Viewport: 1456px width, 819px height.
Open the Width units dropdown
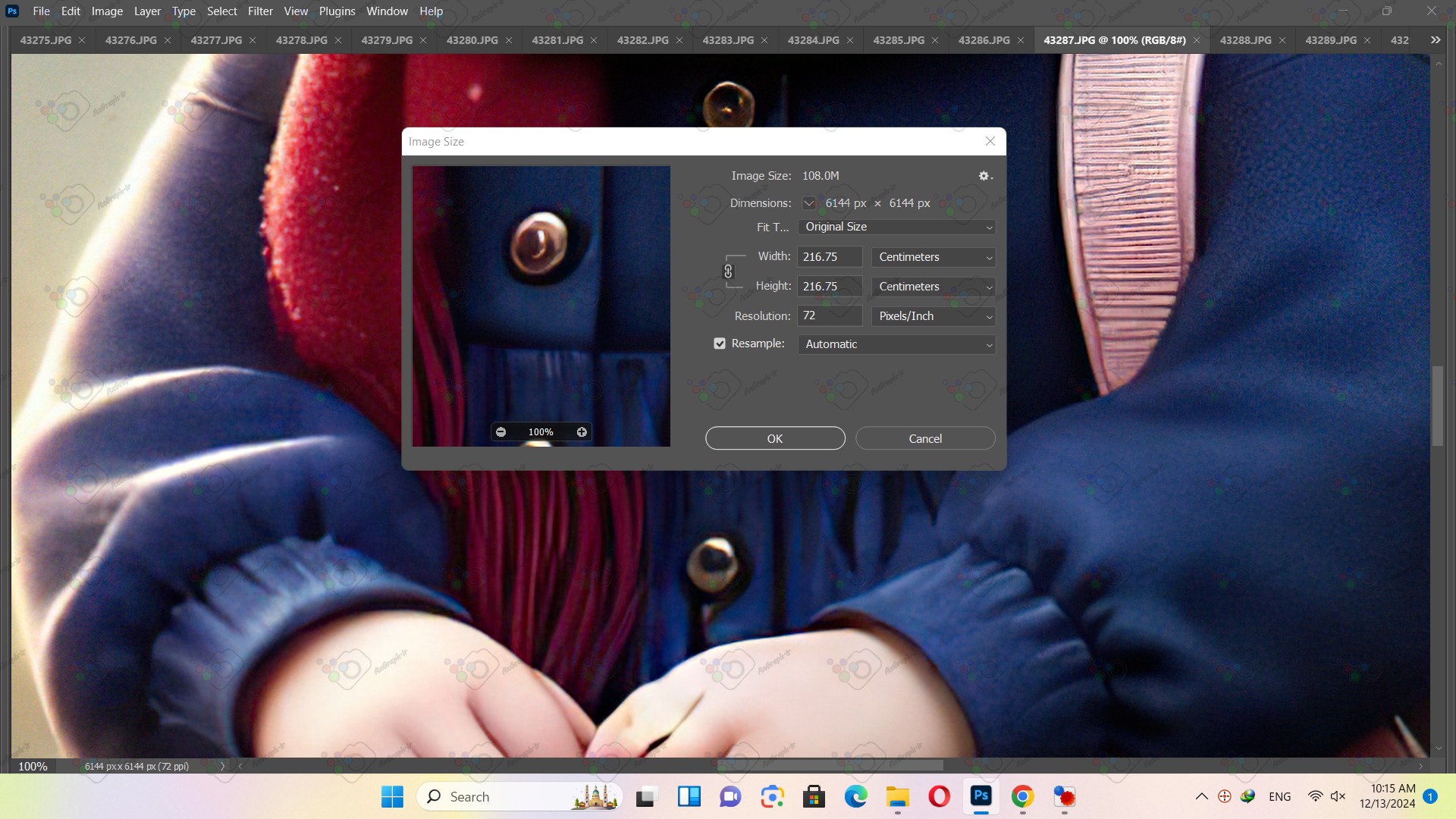pos(933,257)
